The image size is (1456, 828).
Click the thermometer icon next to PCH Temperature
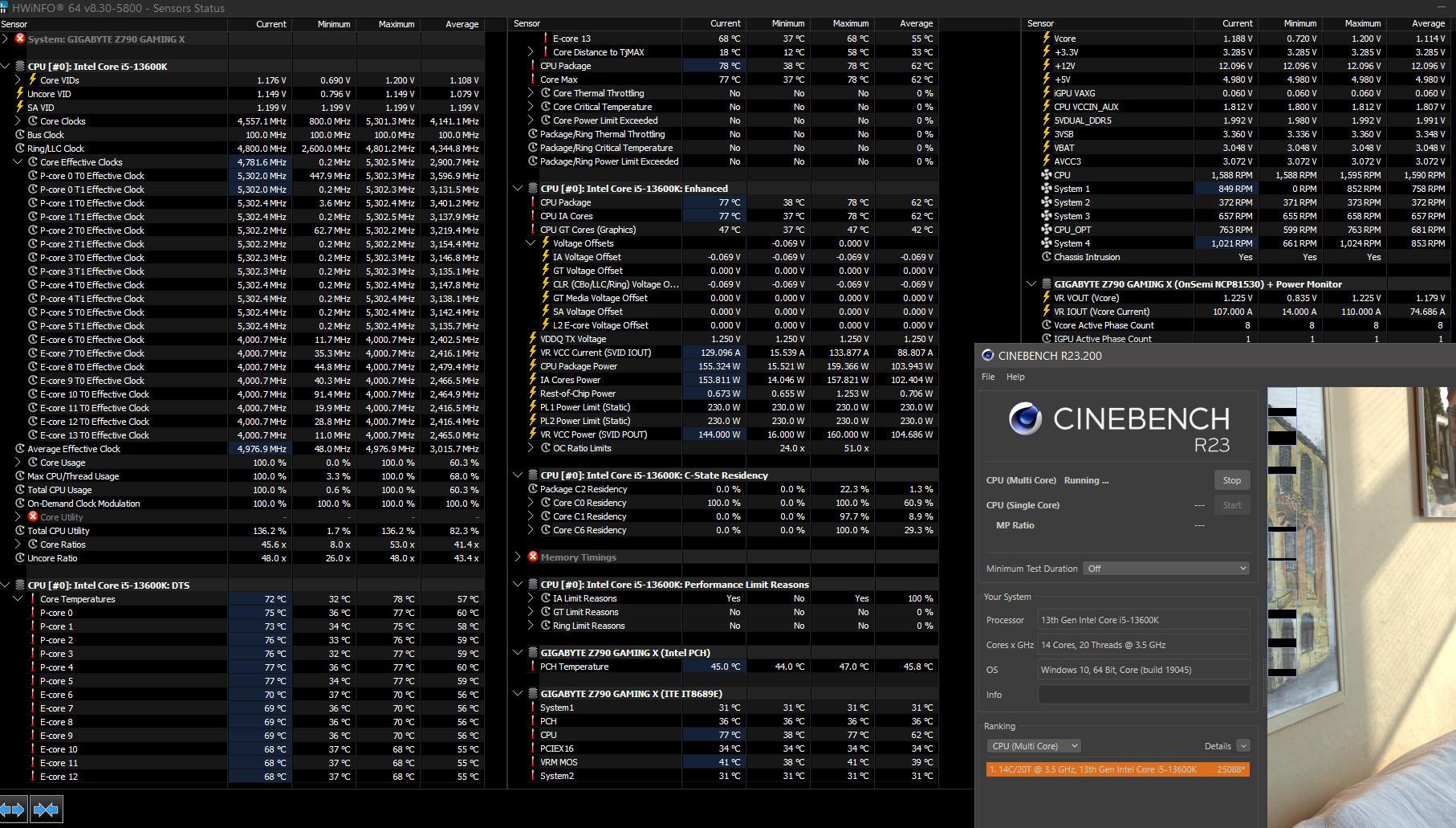point(532,667)
